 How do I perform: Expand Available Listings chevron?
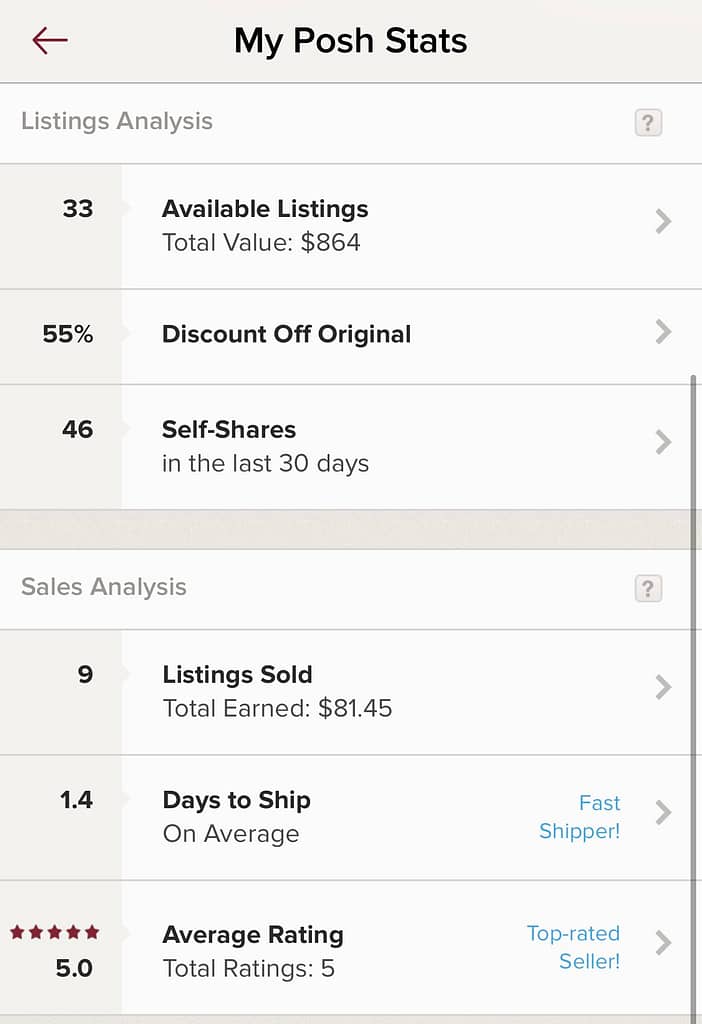tap(663, 221)
